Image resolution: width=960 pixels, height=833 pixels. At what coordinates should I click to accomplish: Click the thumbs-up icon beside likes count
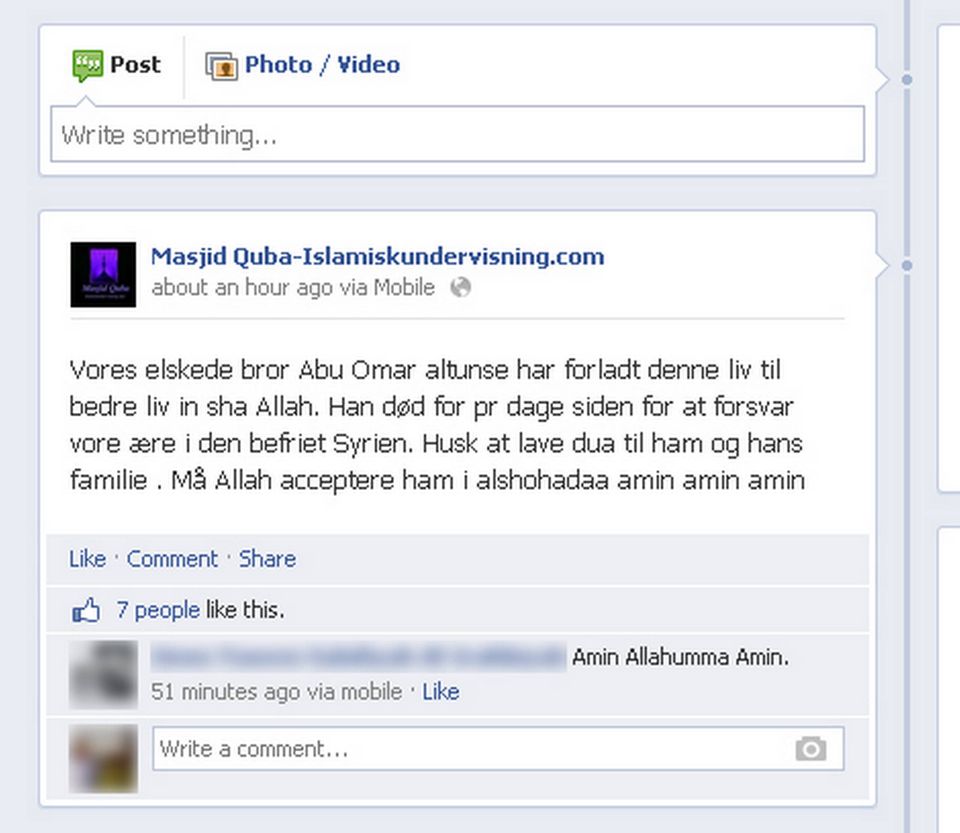pos(86,610)
